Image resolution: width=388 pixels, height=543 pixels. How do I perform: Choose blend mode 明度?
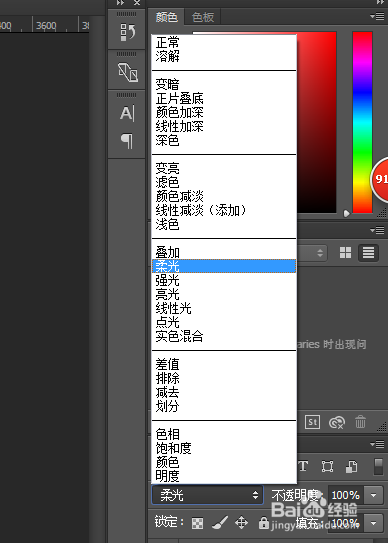click(224, 476)
